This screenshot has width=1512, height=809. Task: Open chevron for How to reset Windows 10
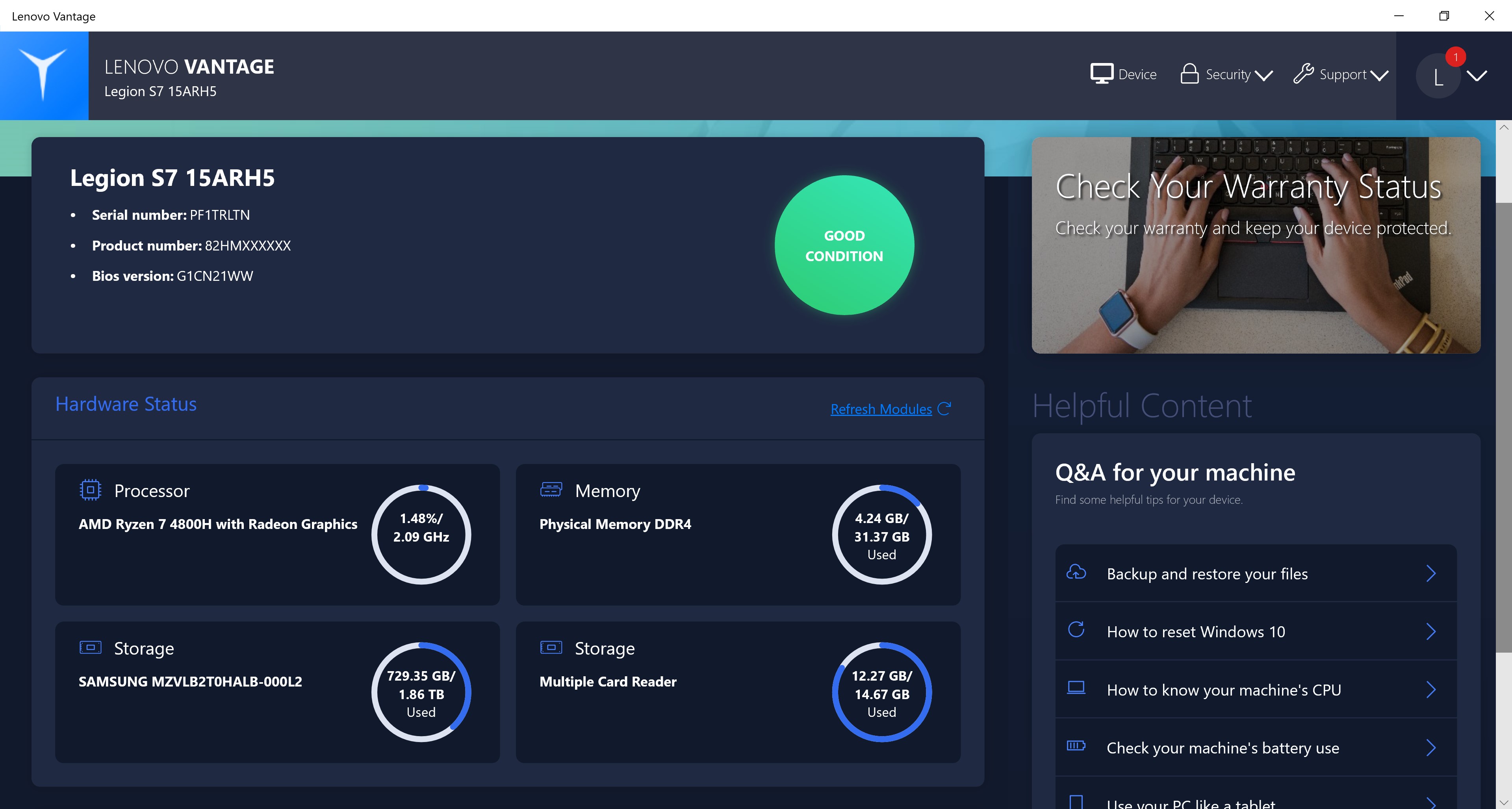pos(1431,632)
